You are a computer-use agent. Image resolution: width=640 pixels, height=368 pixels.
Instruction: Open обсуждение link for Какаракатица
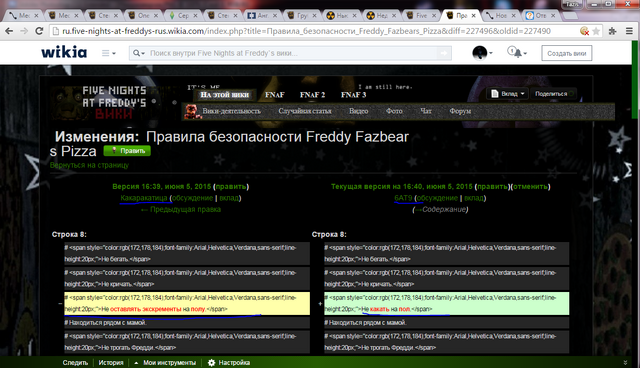click(193, 198)
